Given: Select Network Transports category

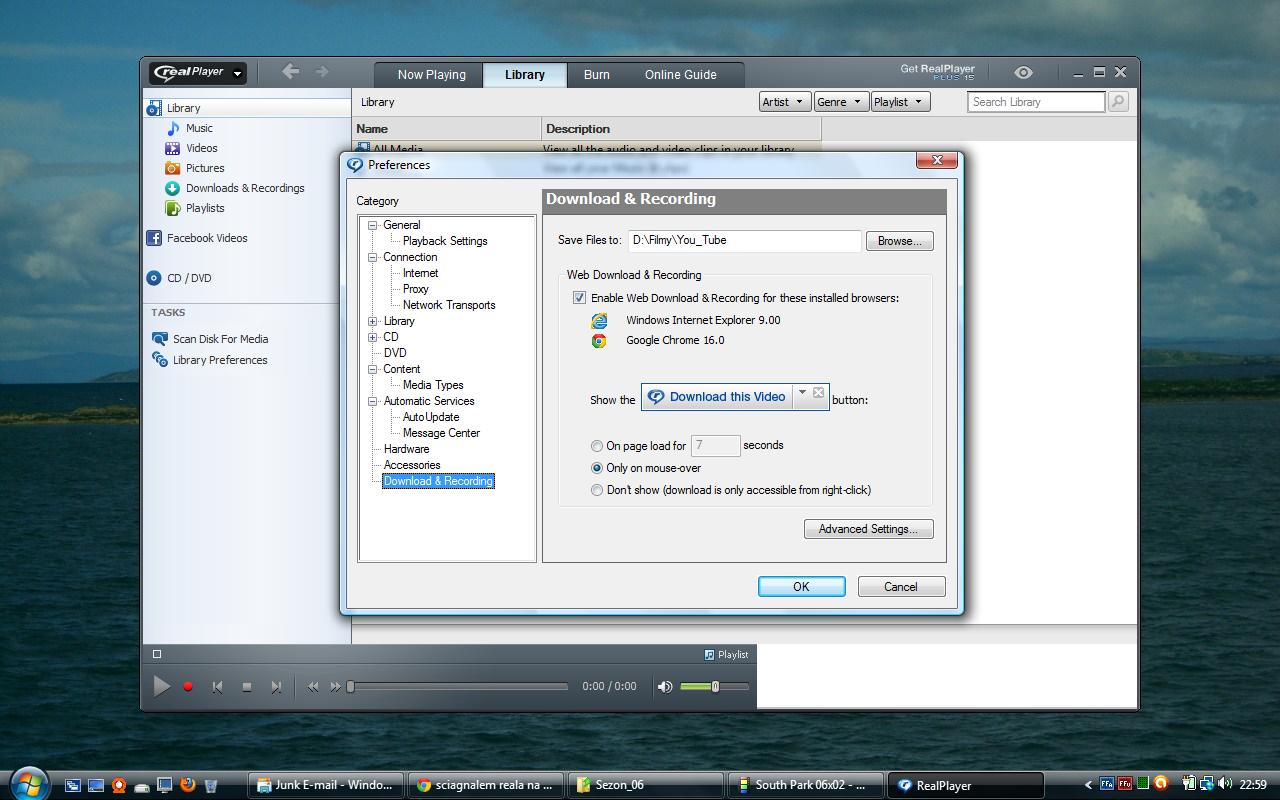Looking at the screenshot, I should 449,305.
